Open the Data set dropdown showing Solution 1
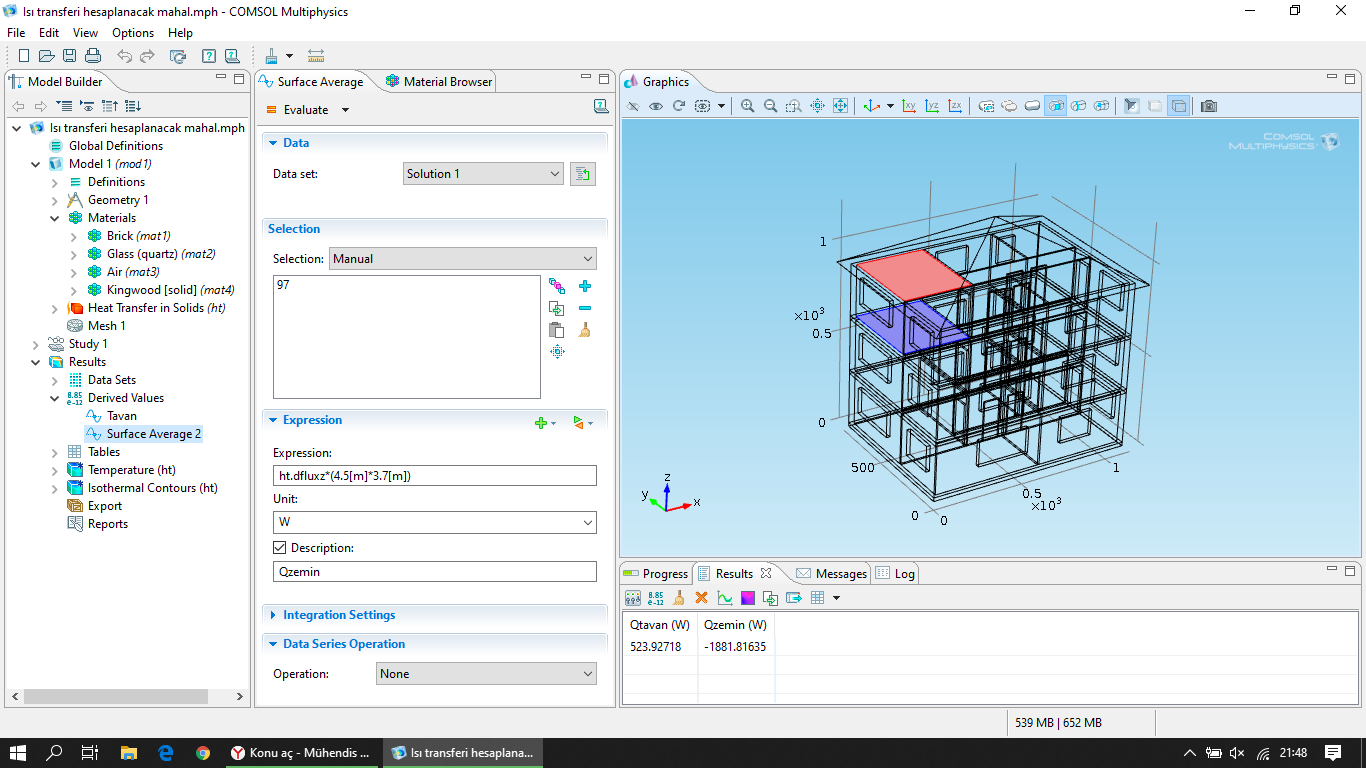The height and width of the screenshot is (768, 1366). point(484,174)
